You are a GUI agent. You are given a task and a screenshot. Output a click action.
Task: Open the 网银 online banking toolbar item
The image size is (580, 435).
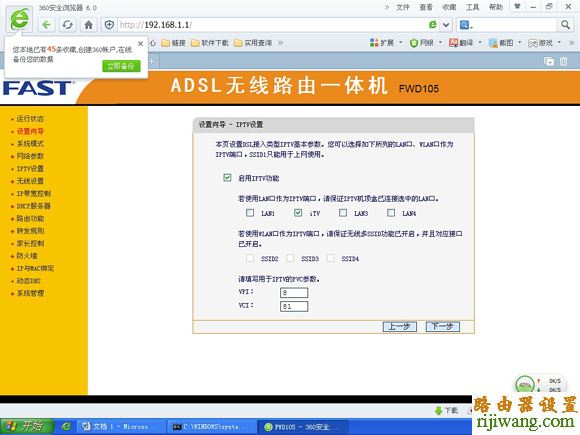(421, 43)
